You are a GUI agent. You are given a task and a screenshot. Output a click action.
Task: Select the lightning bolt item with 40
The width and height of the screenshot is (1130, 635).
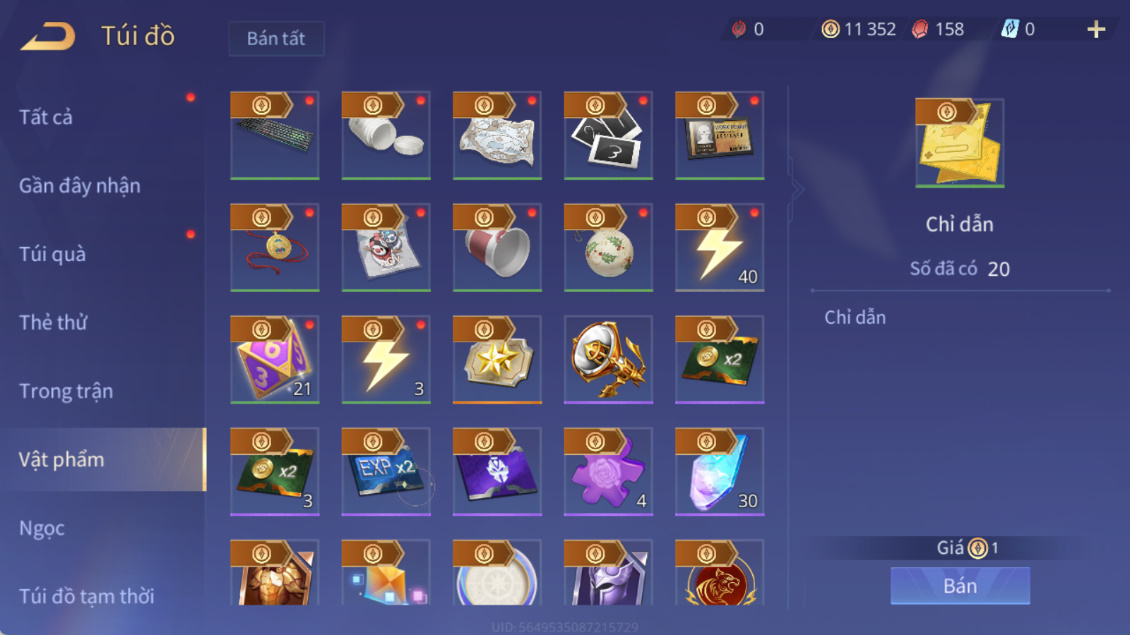tap(720, 247)
